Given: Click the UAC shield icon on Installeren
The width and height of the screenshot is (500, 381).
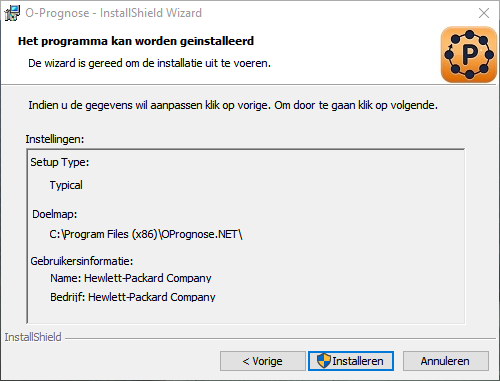Looking at the screenshot, I should (x=323, y=361).
